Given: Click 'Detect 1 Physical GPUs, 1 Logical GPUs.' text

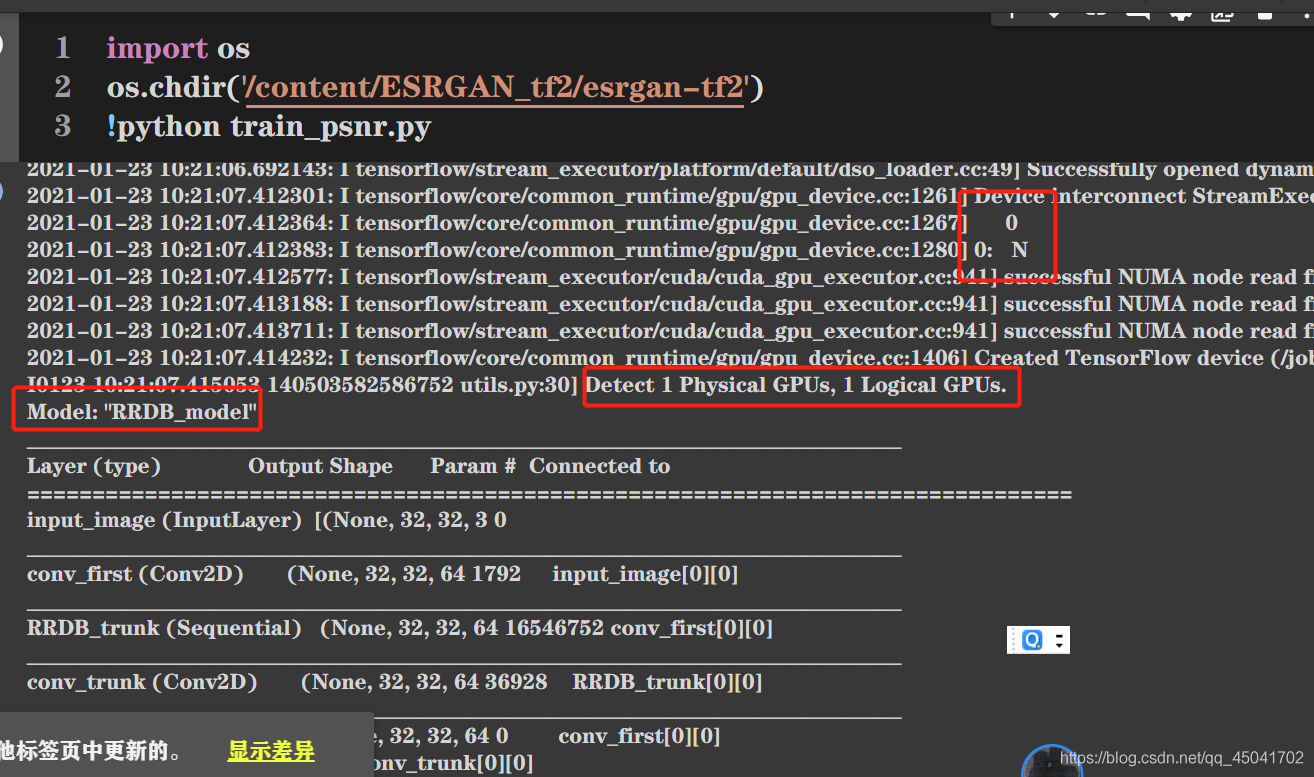Looking at the screenshot, I should 796,385.
